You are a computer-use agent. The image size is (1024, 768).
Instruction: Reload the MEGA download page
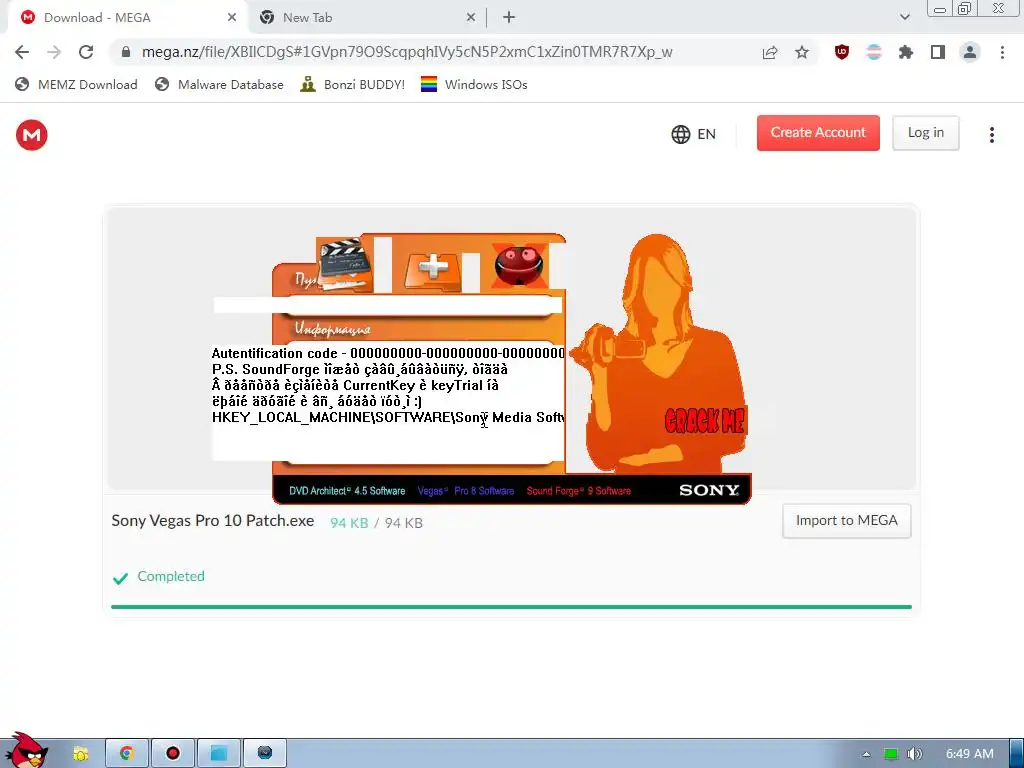86,52
